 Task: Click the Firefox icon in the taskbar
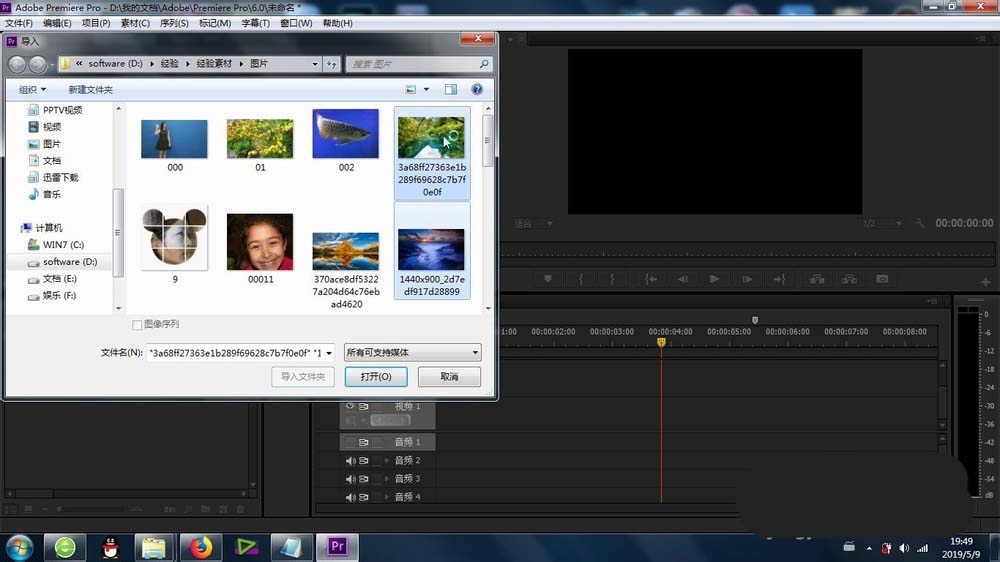coord(202,547)
